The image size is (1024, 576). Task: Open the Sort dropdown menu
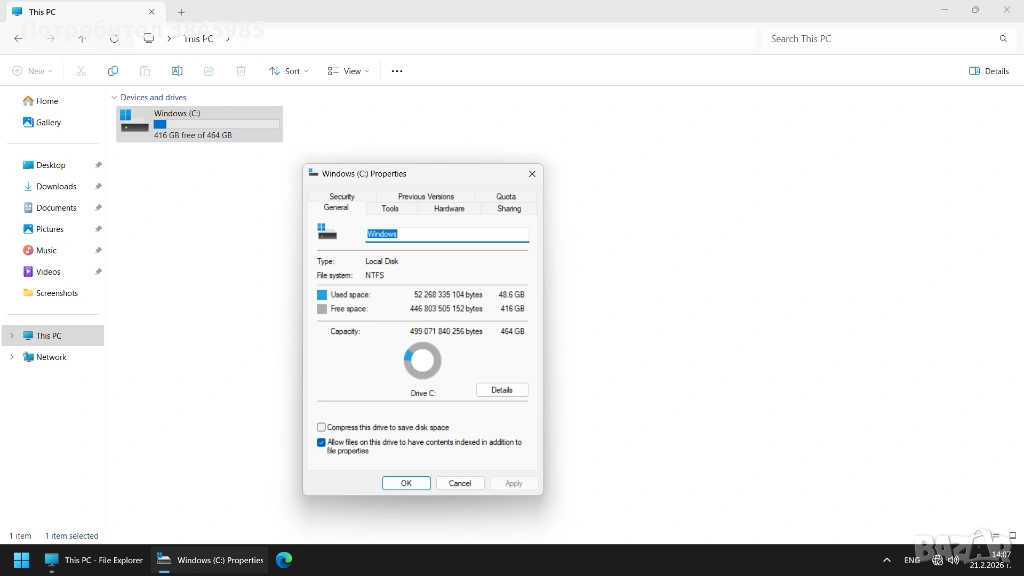pos(288,71)
